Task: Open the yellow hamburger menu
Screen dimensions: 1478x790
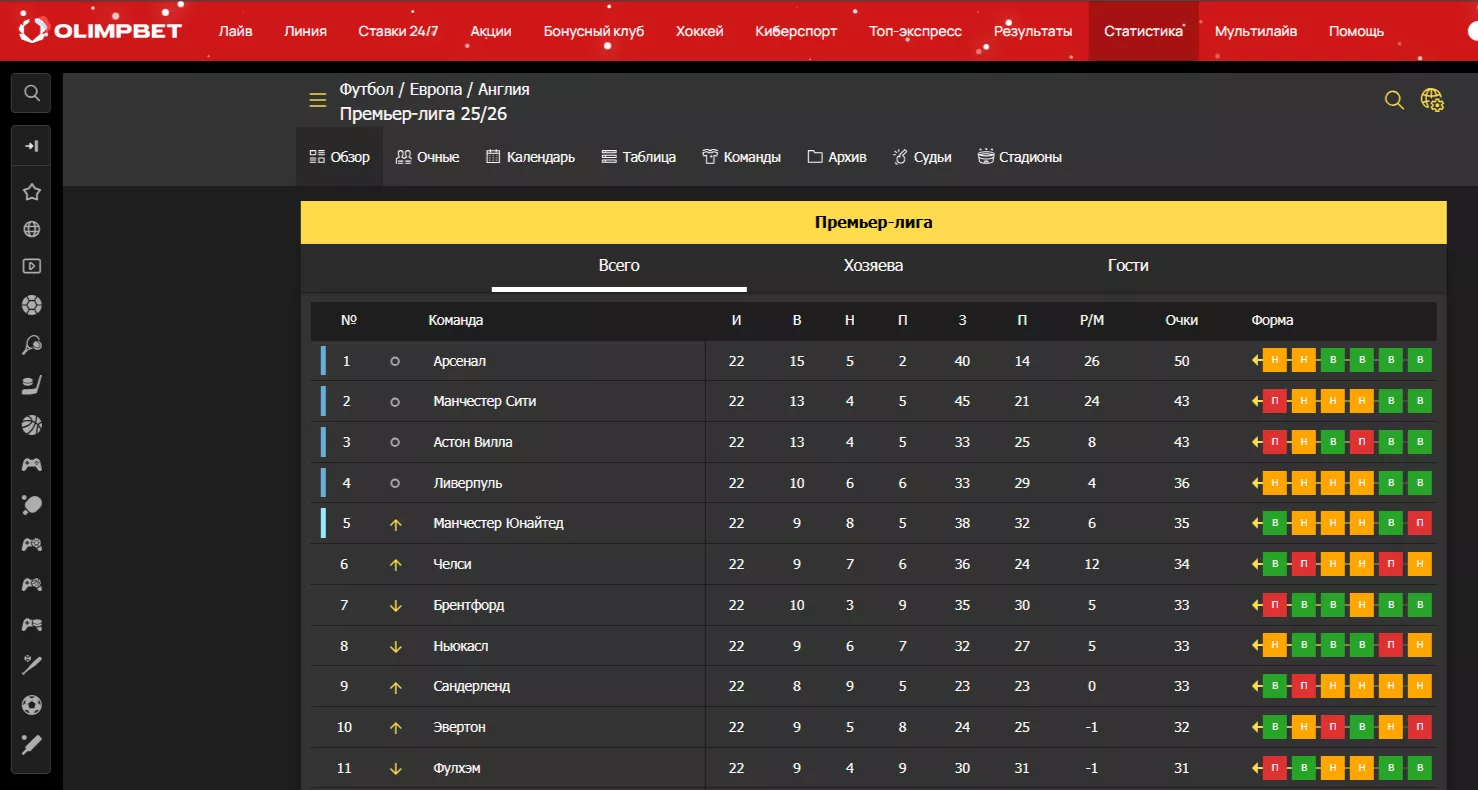Action: tap(318, 100)
